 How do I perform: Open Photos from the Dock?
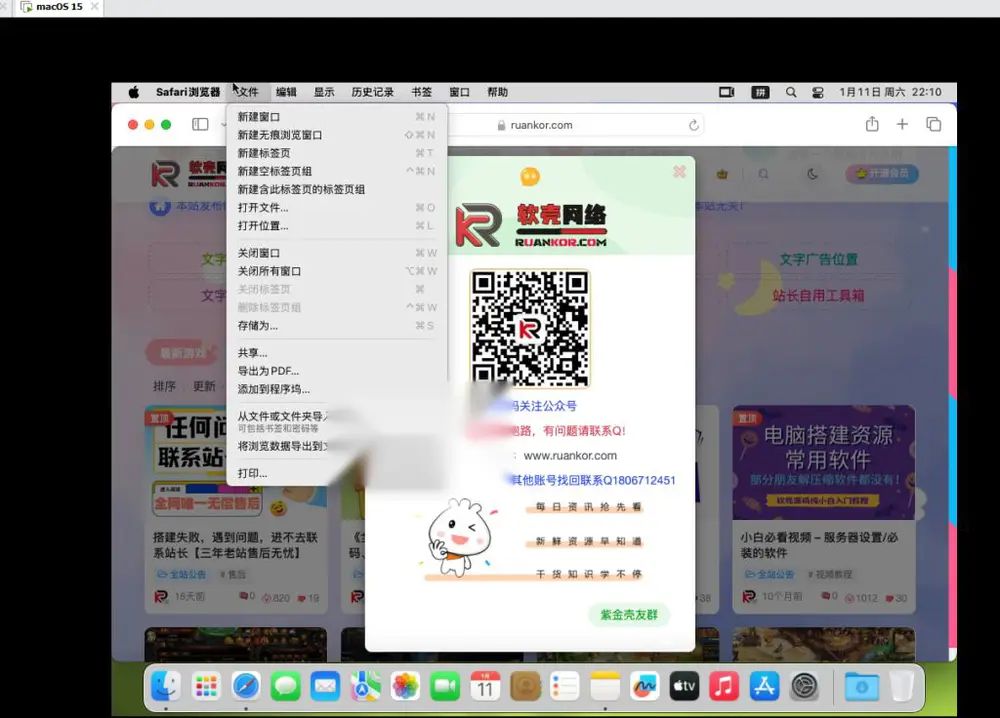405,687
